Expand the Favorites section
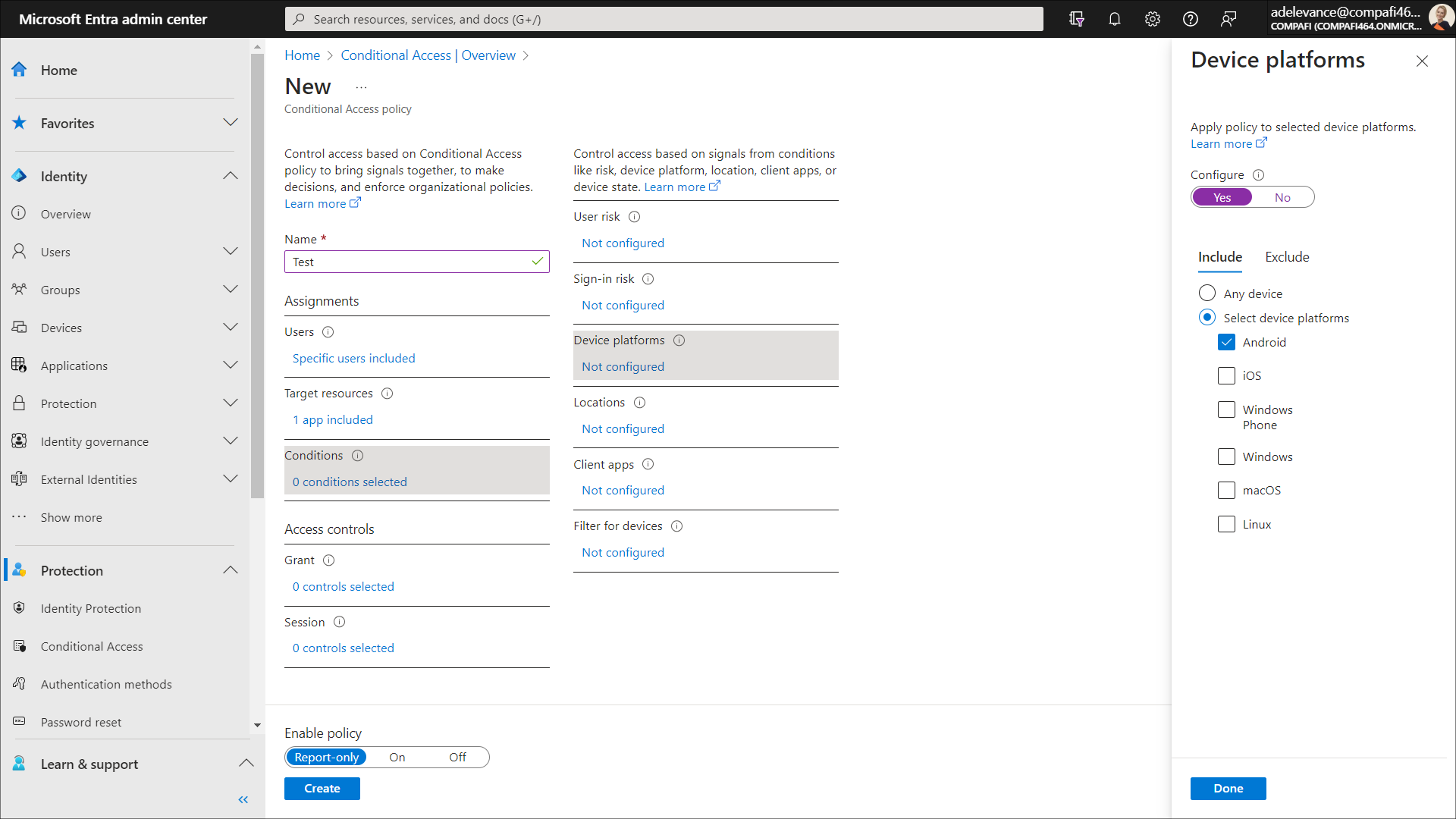Image resolution: width=1456 pixels, height=819 pixels. pos(231,123)
